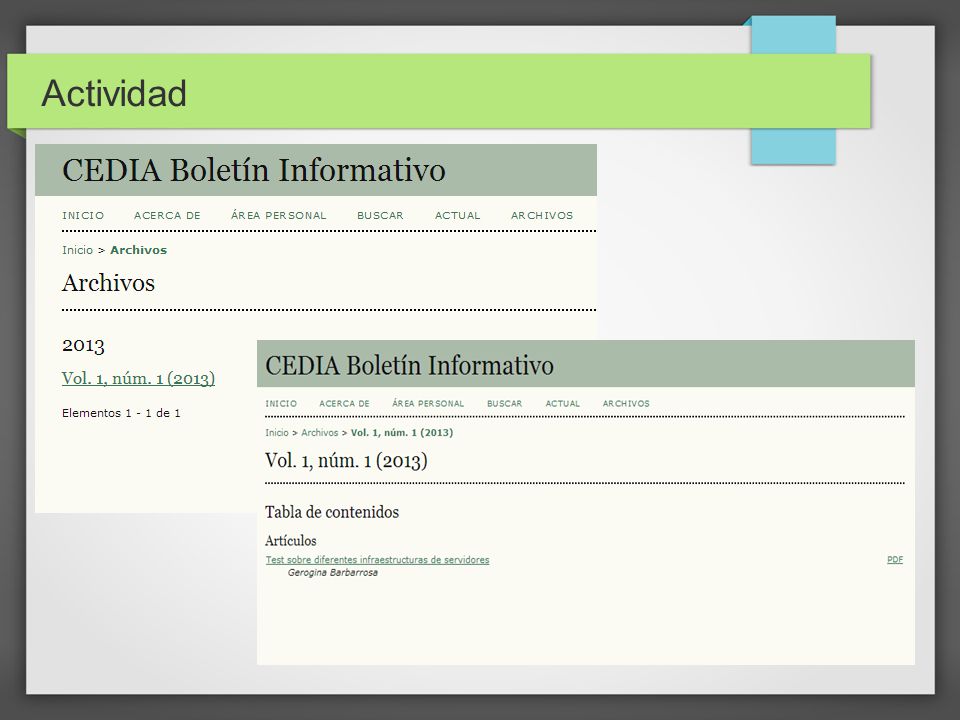
Task: Click Vol. 1, núm. 1 (2013) breadcrumb
Action: point(402,432)
